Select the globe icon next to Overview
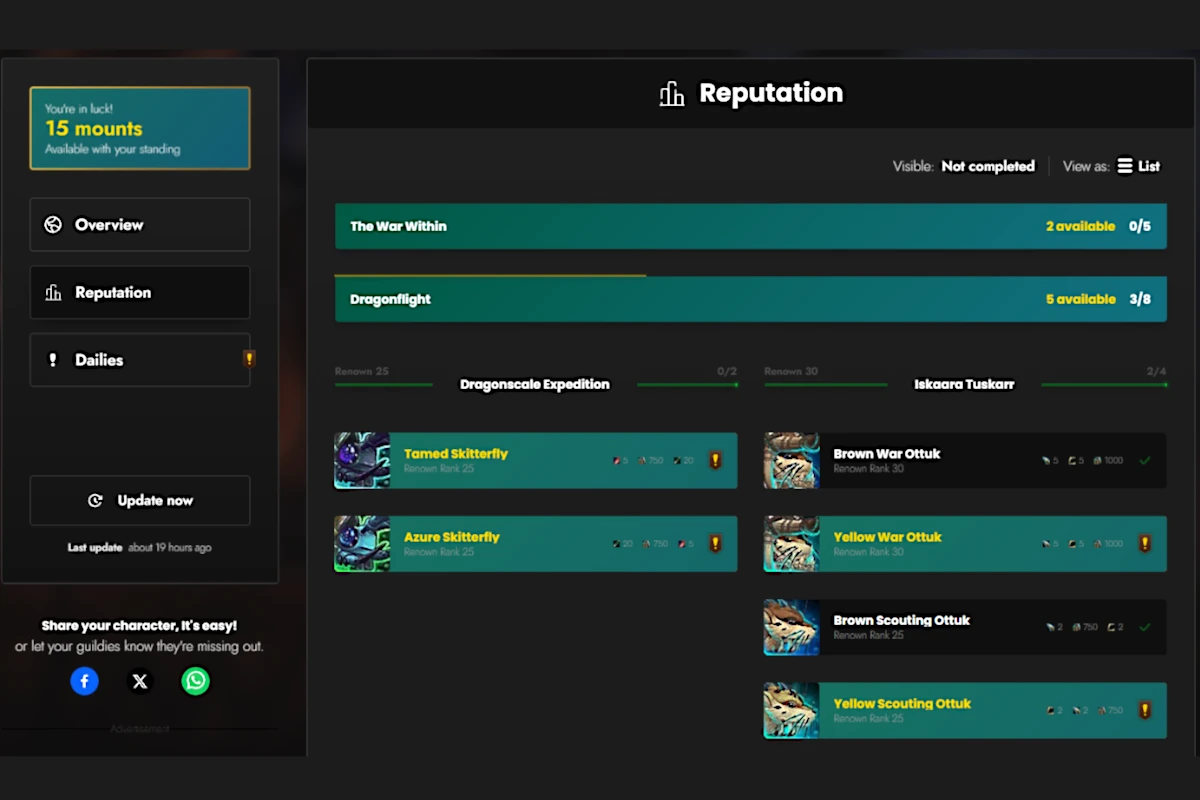Image resolution: width=1200 pixels, height=800 pixels. [x=53, y=224]
